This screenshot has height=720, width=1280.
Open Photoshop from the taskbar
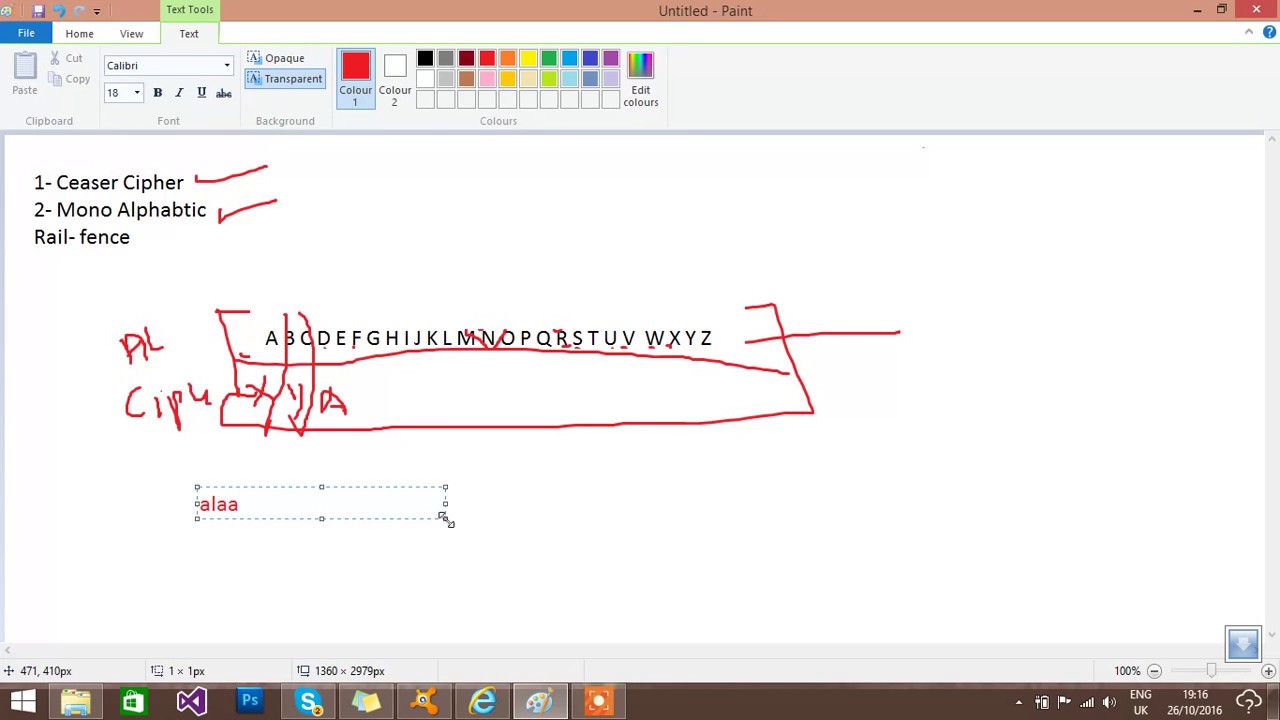pos(250,701)
